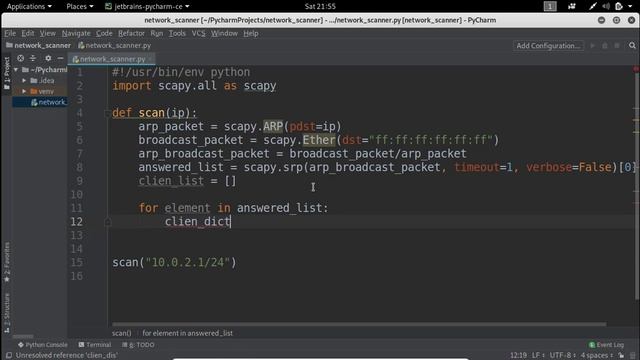640x360 pixels.
Task: Click the greyed Debug bug icon
Action: (x=605, y=46)
